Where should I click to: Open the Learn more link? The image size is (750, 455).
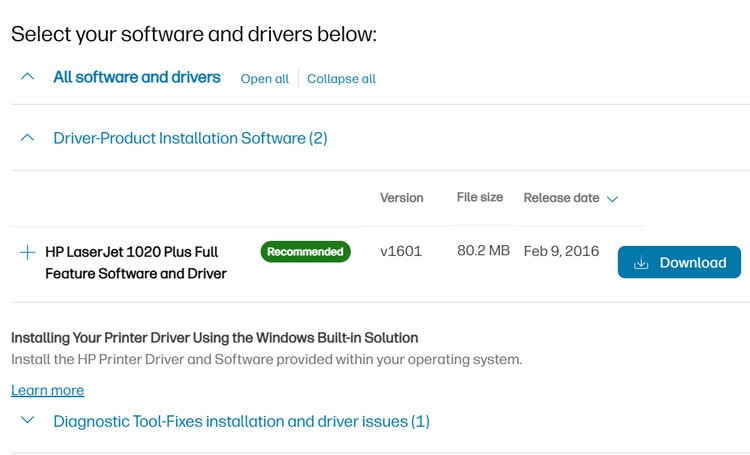pos(48,390)
